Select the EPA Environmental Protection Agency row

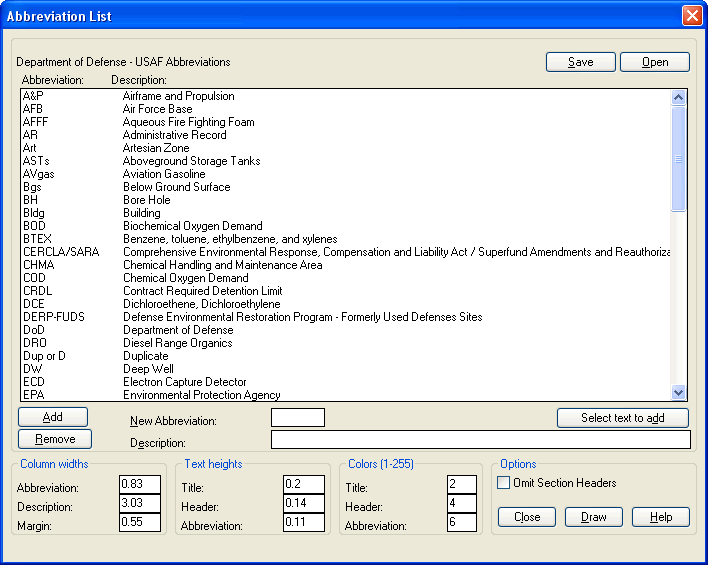point(346,395)
